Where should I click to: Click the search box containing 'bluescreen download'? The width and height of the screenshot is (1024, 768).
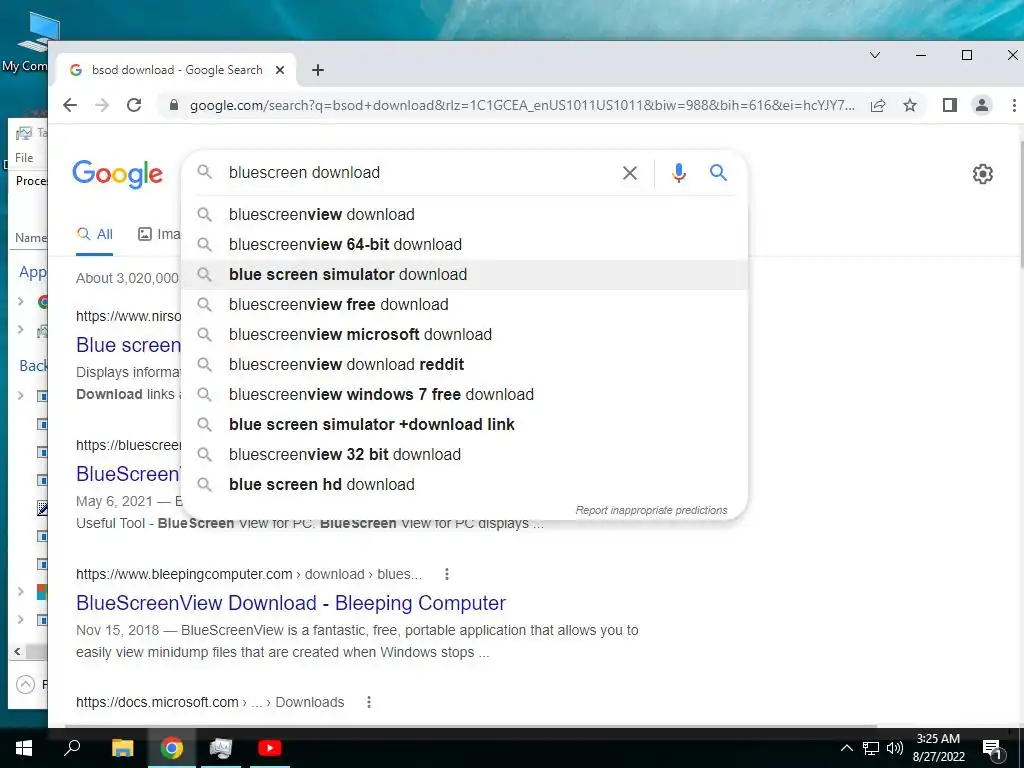[x=418, y=172]
